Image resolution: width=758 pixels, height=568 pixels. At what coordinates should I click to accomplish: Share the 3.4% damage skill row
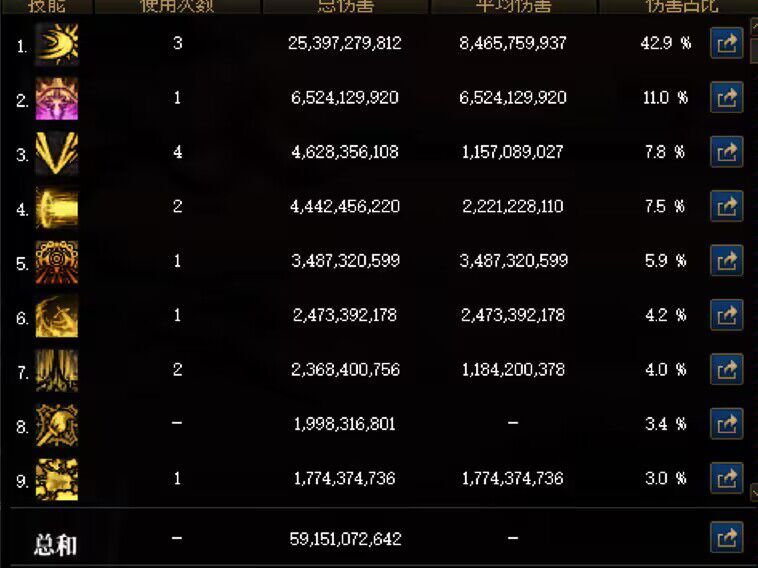(x=726, y=424)
